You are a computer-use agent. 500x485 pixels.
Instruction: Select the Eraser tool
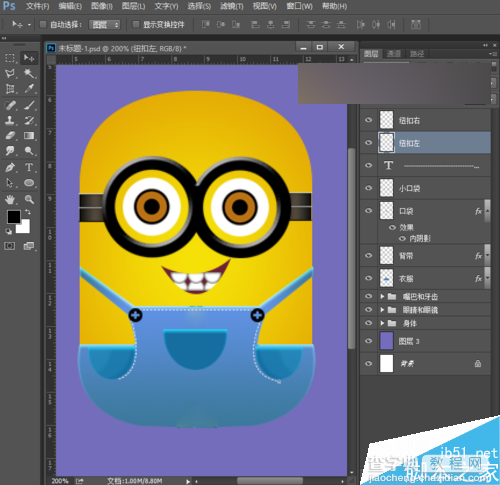pyautogui.click(x=10, y=136)
